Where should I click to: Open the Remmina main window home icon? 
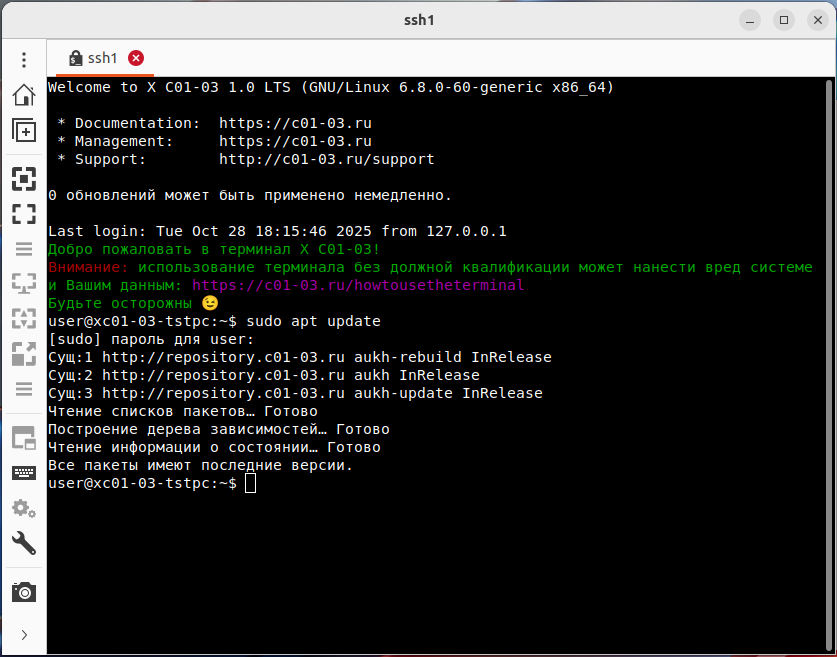pos(23,95)
